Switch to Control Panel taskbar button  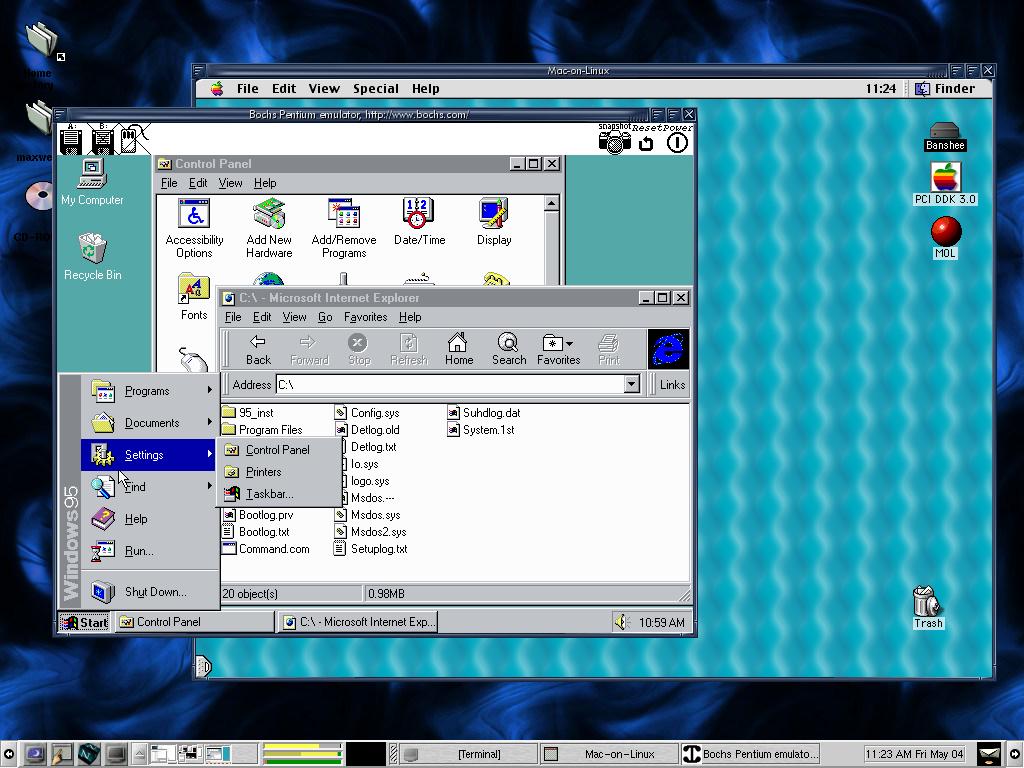[x=195, y=622]
